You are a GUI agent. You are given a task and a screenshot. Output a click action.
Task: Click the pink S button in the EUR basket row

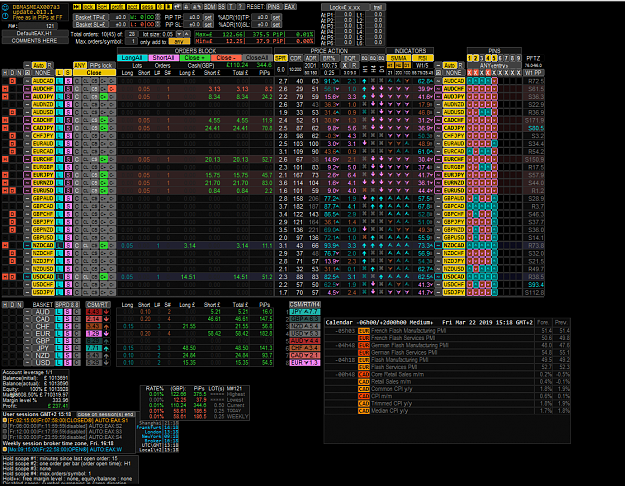click(x=68, y=334)
